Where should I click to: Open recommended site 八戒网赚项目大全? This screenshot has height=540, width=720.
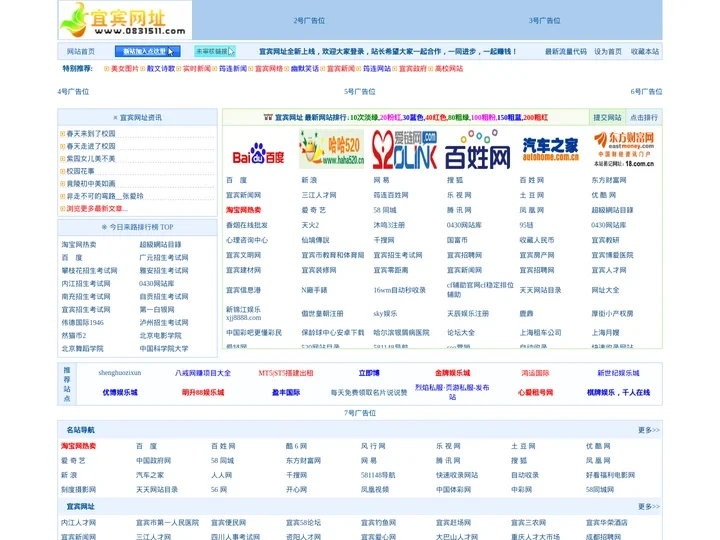(x=203, y=373)
